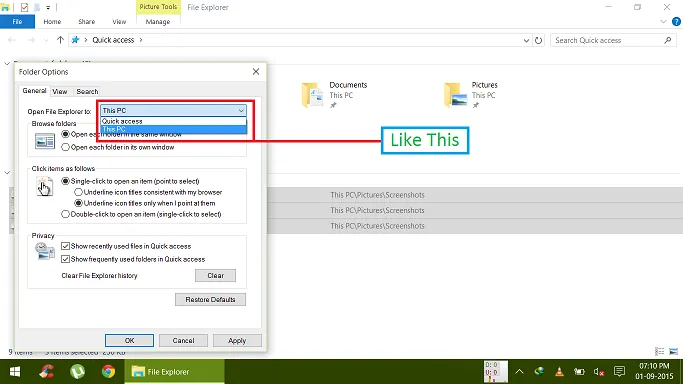
Task: Open the Quick Access Toolbar customize dropdown
Action: tap(48, 7)
